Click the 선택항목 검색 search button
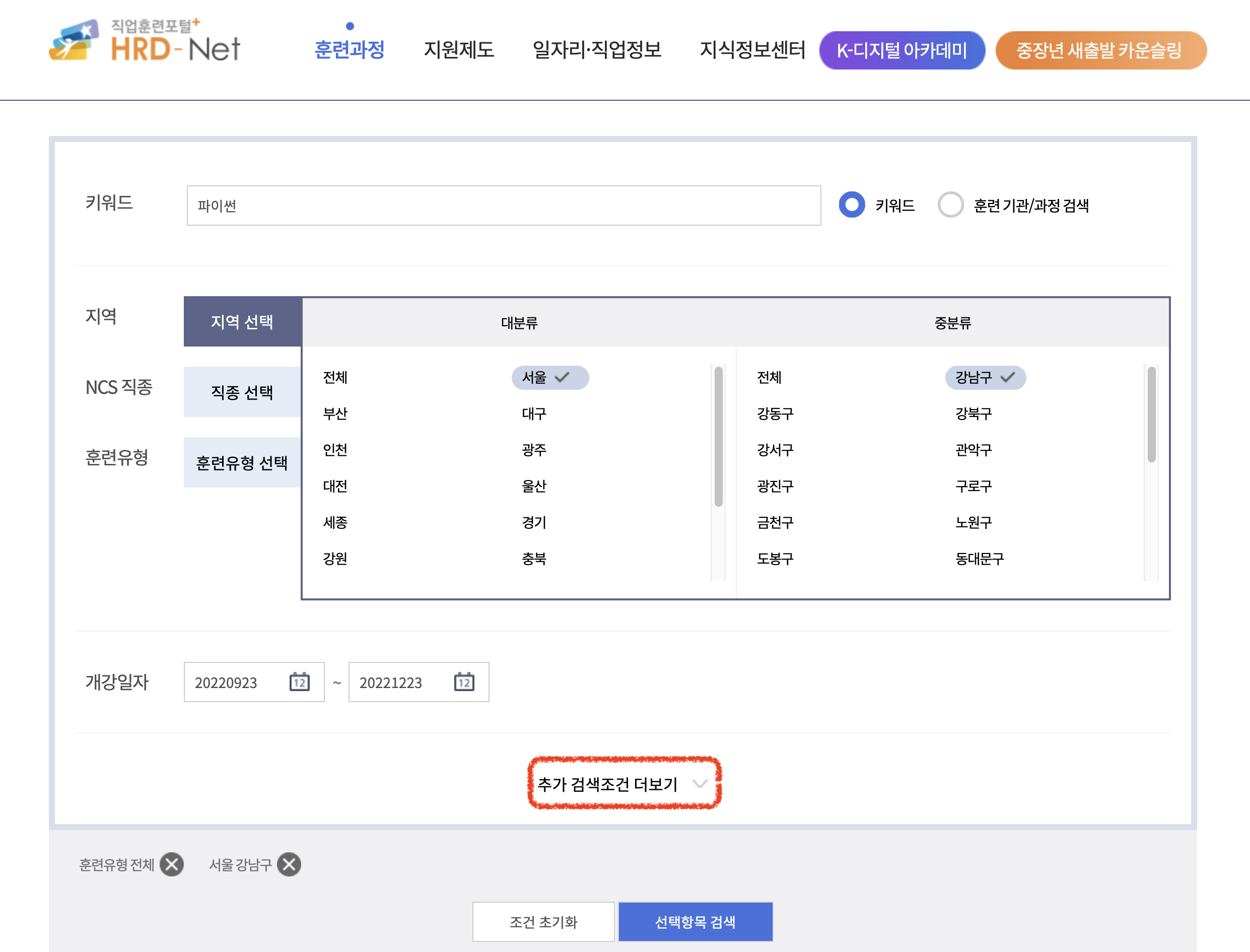 tap(696, 921)
